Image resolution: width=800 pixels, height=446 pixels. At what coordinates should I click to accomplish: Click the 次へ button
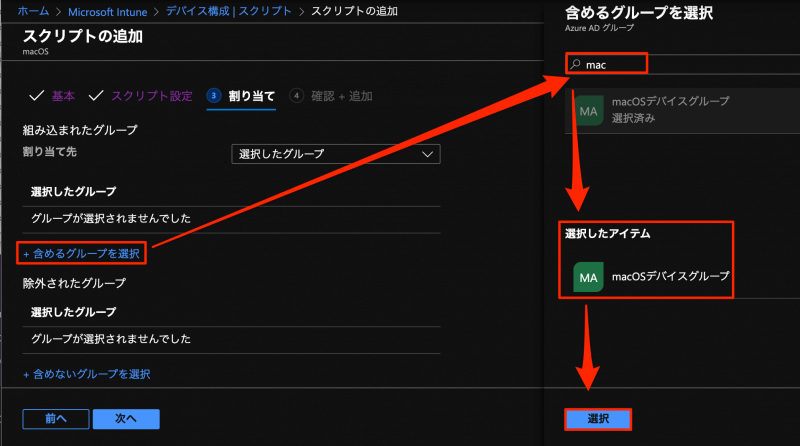pyautogui.click(x=126, y=419)
